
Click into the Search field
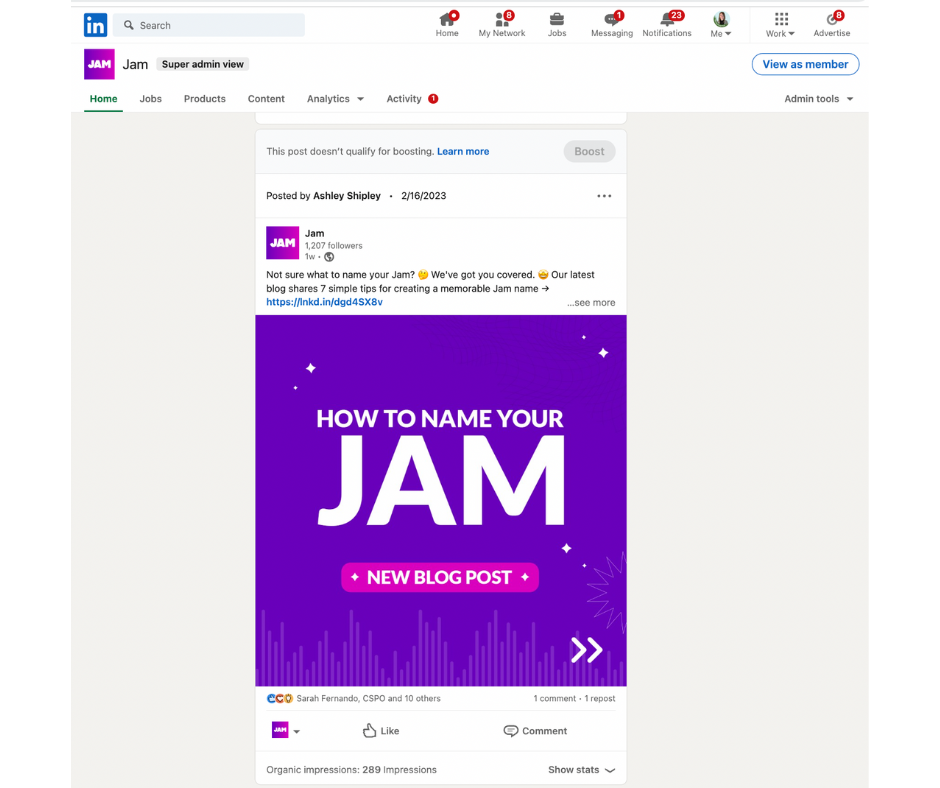pyautogui.click(x=209, y=25)
